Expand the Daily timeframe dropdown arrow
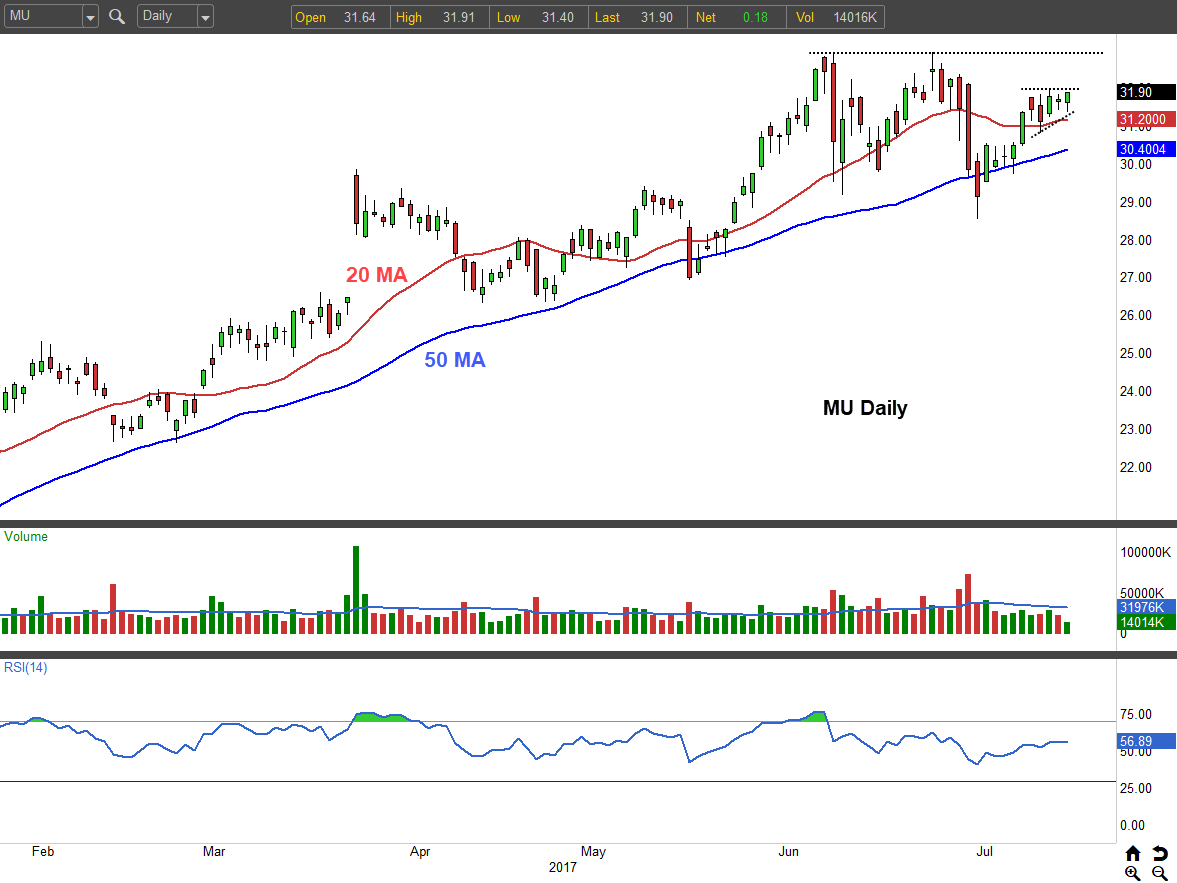The width and height of the screenshot is (1177, 883). click(205, 17)
